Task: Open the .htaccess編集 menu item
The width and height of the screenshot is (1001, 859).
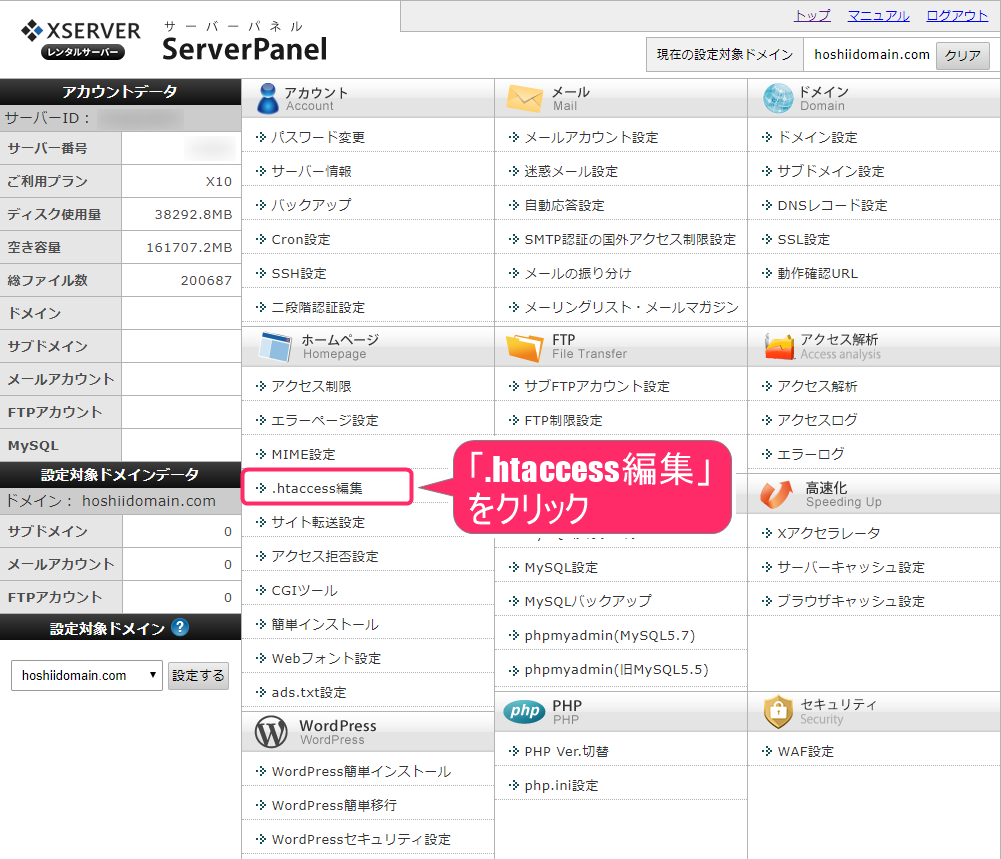Action: click(x=317, y=488)
